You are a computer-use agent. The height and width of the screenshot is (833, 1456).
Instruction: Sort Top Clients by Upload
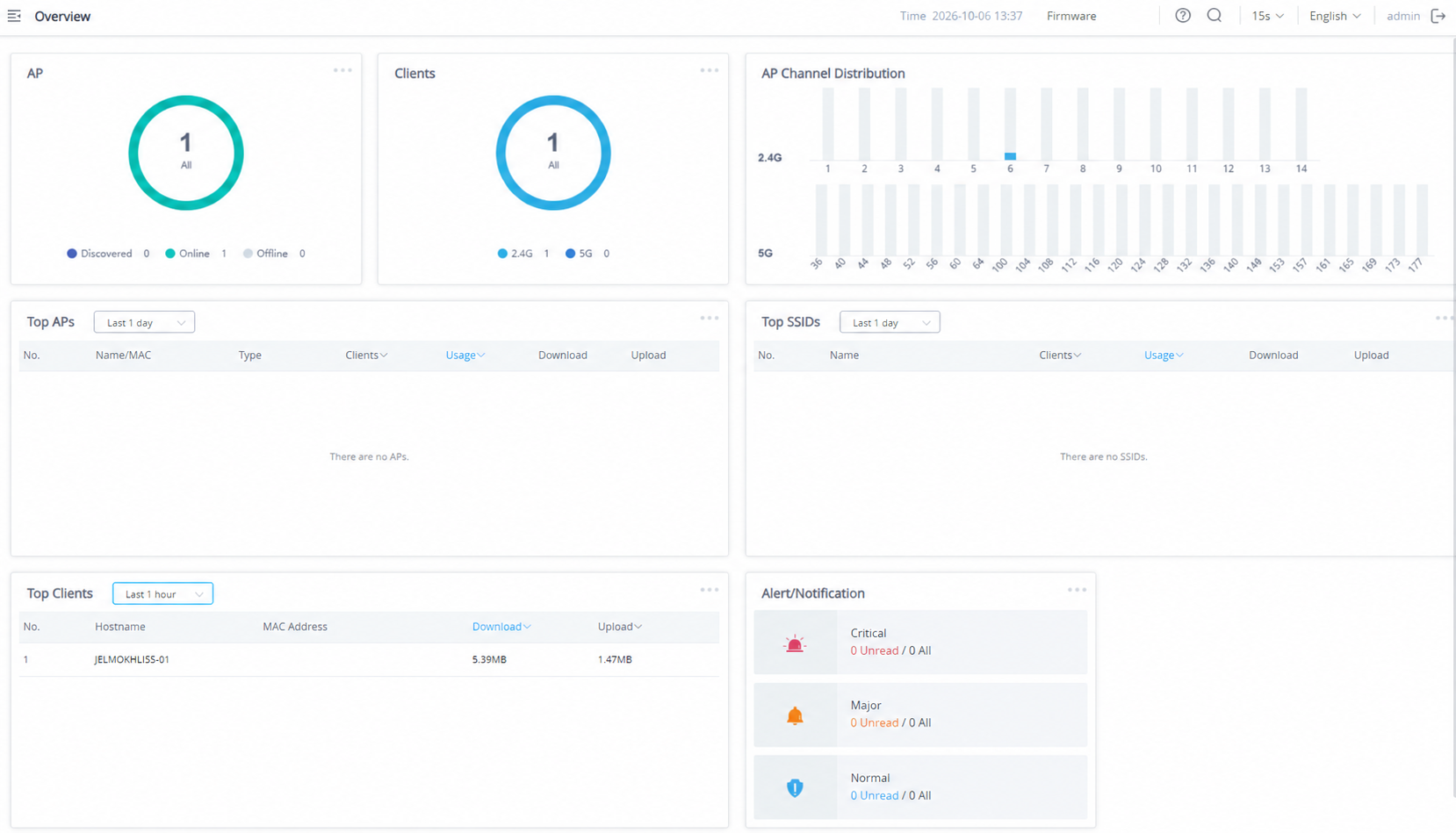[620, 627]
